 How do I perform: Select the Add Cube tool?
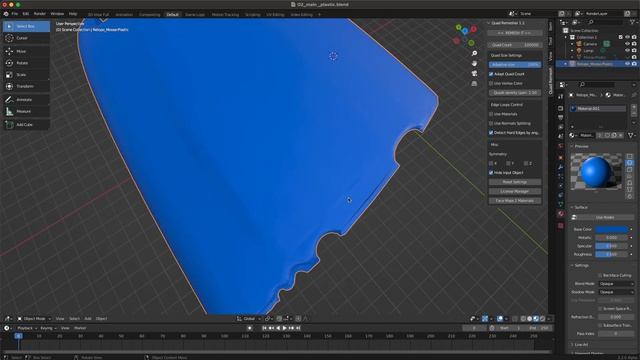click(x=27, y=124)
